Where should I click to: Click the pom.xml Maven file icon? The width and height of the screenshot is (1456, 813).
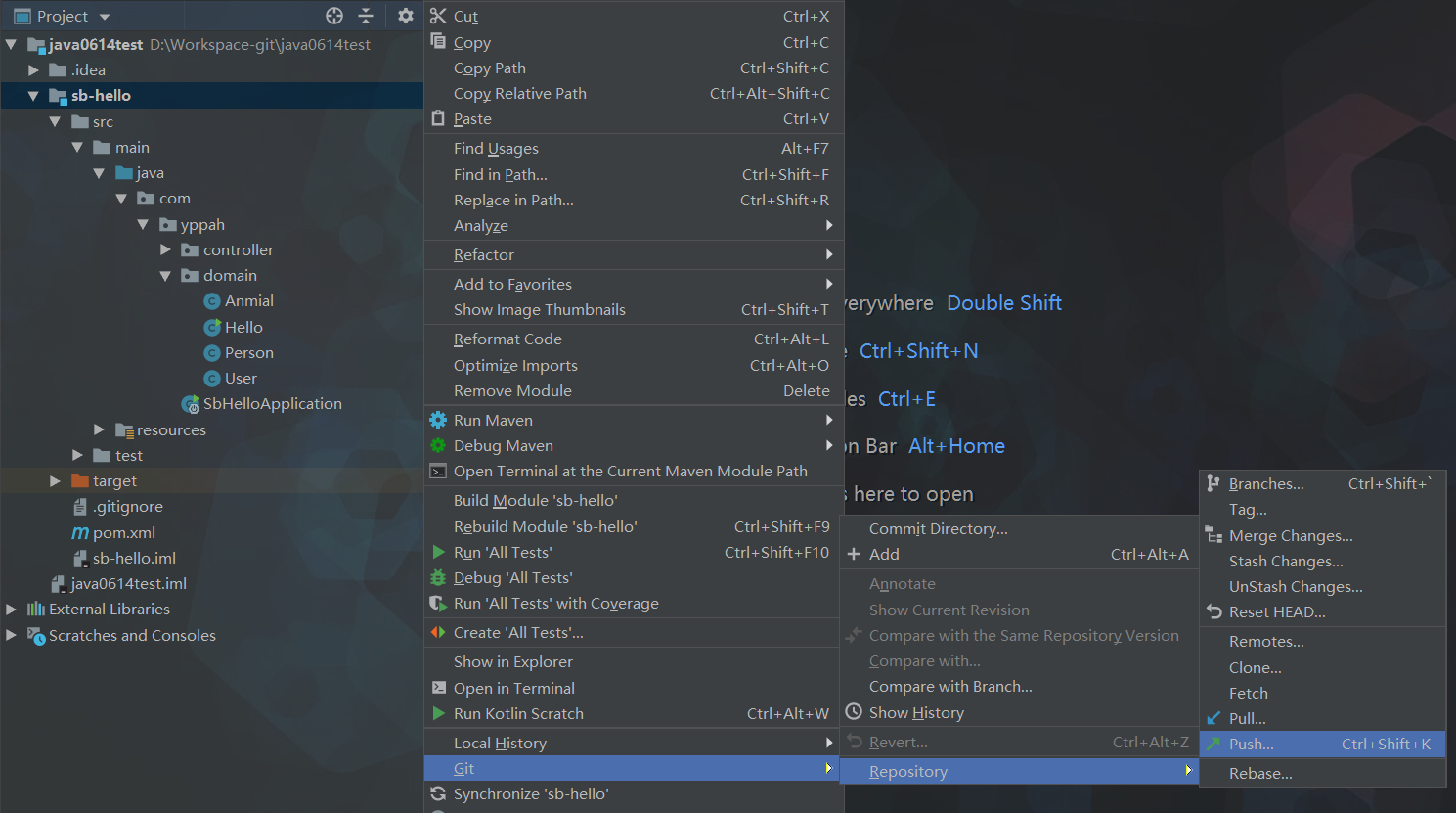click(80, 533)
